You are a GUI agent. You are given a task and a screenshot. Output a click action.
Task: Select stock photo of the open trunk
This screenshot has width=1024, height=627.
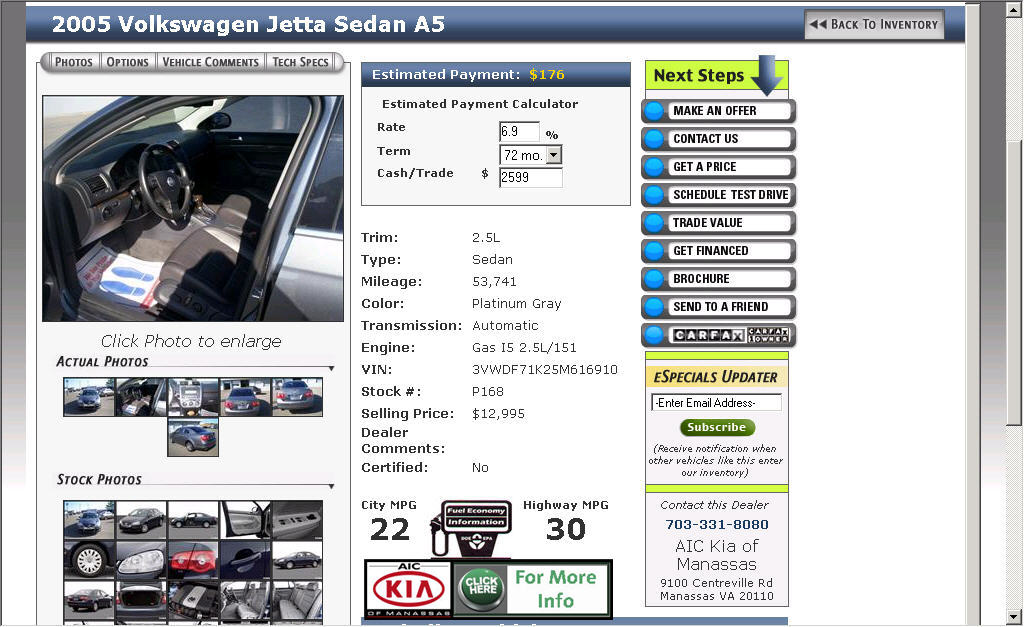(x=141, y=600)
